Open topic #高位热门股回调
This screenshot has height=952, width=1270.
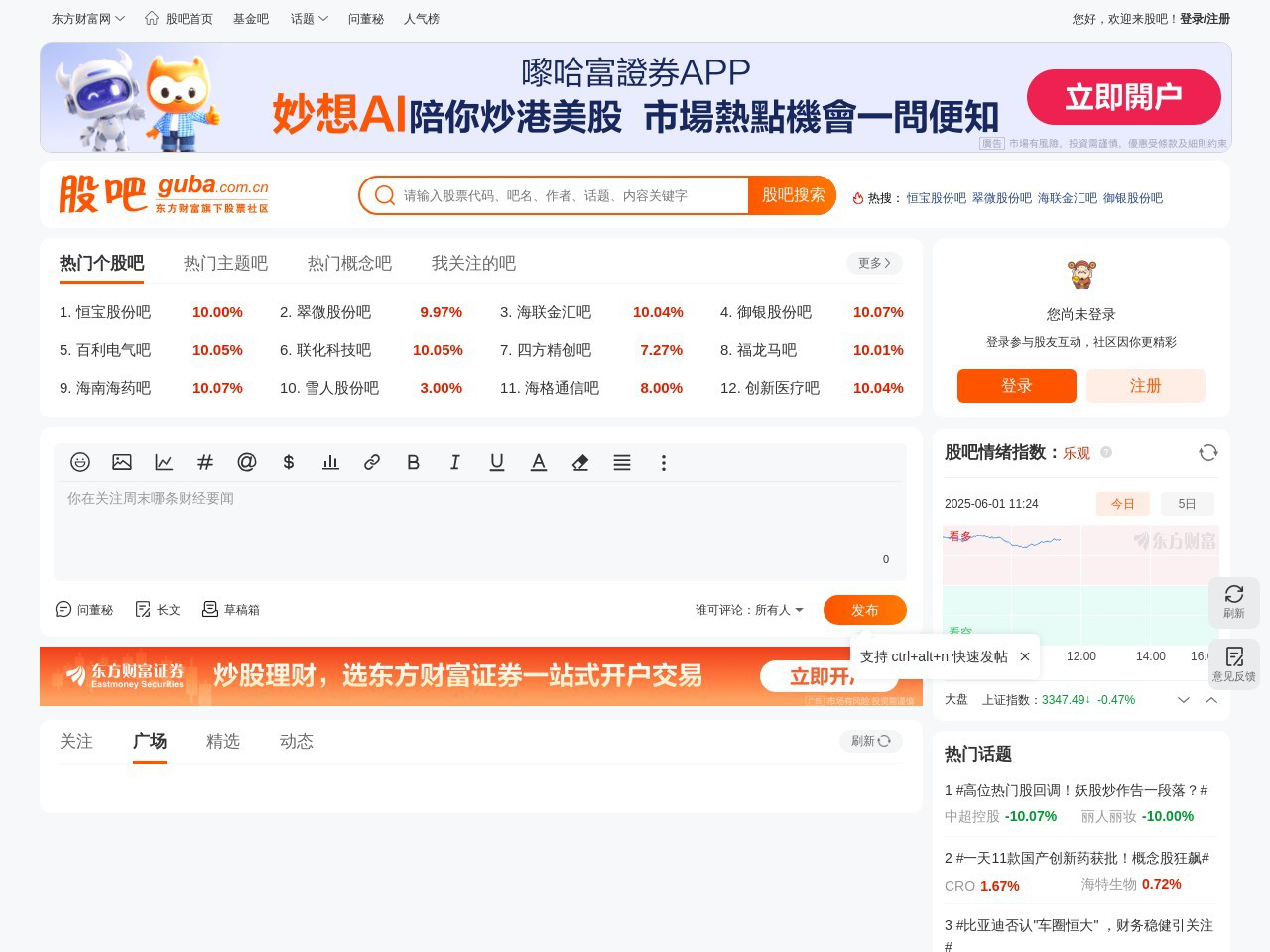coord(1077,790)
